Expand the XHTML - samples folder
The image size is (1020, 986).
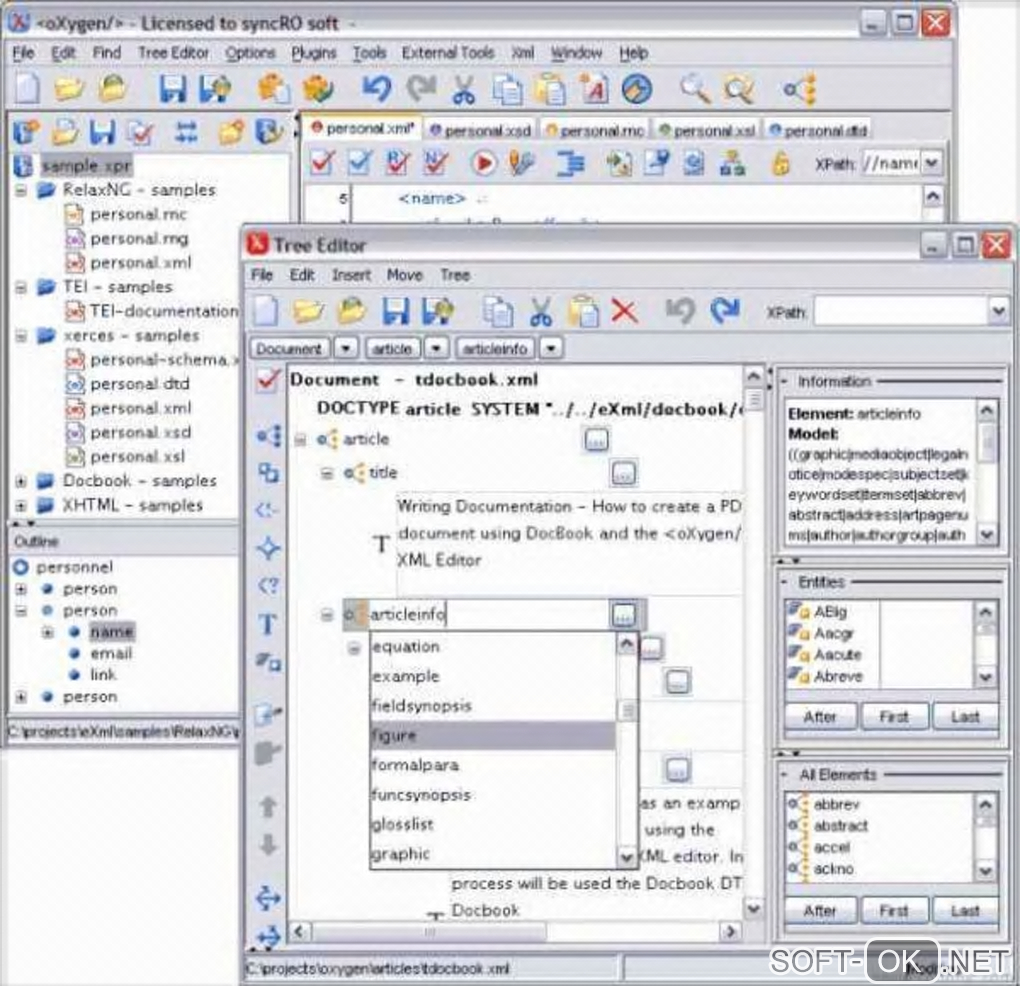click(x=21, y=505)
